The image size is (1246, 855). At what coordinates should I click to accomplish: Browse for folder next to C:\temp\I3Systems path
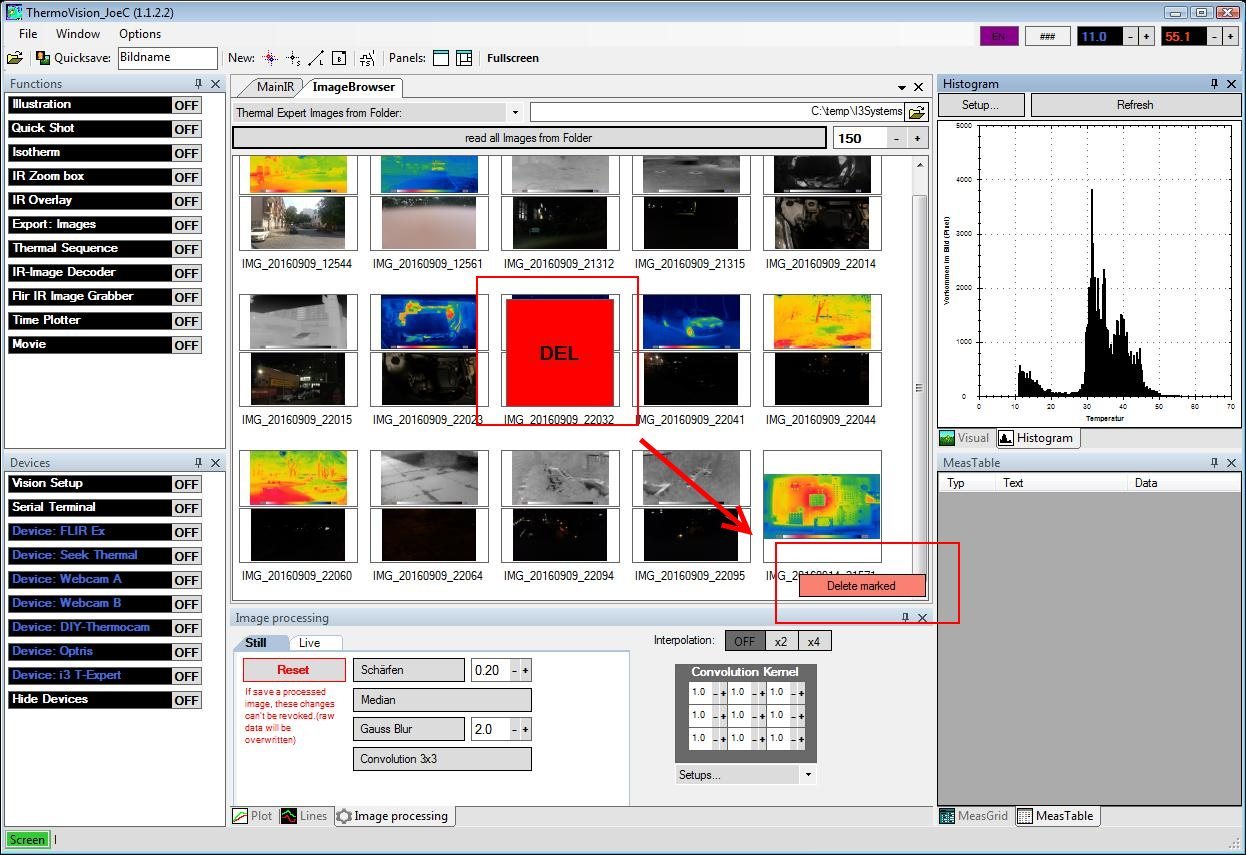pyautogui.click(x=916, y=113)
